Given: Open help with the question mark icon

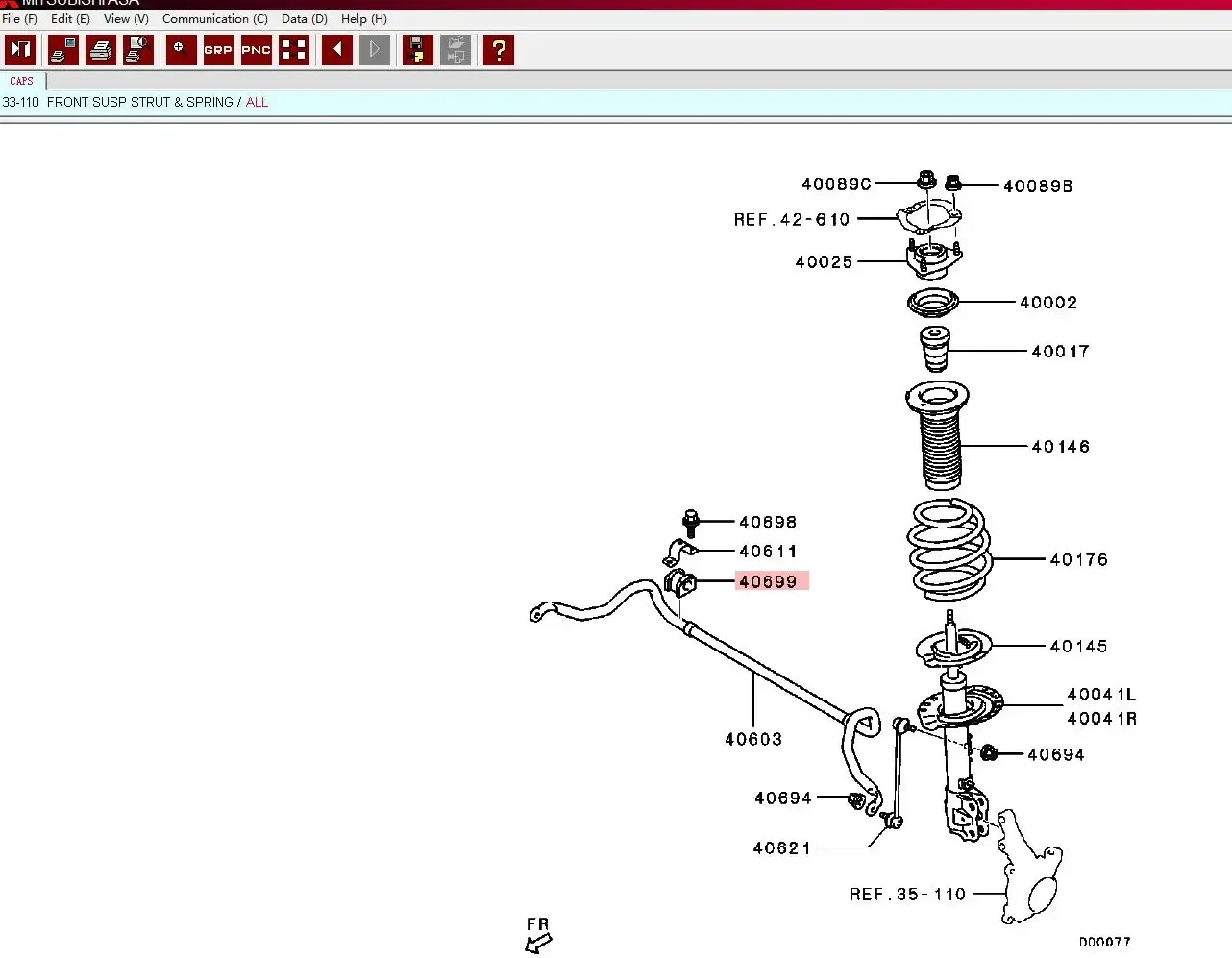Looking at the screenshot, I should click(499, 50).
